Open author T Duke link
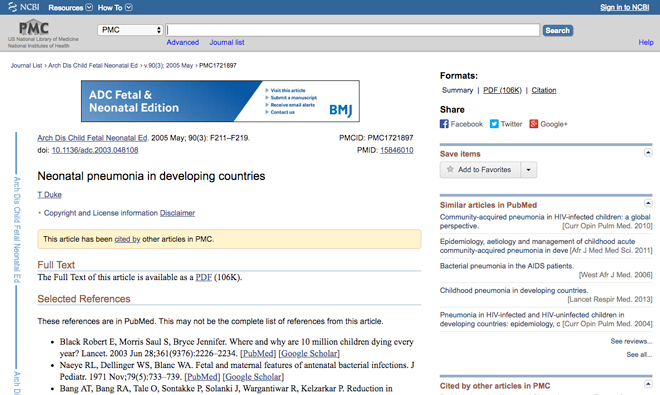The width and height of the screenshot is (660, 395). (x=49, y=195)
